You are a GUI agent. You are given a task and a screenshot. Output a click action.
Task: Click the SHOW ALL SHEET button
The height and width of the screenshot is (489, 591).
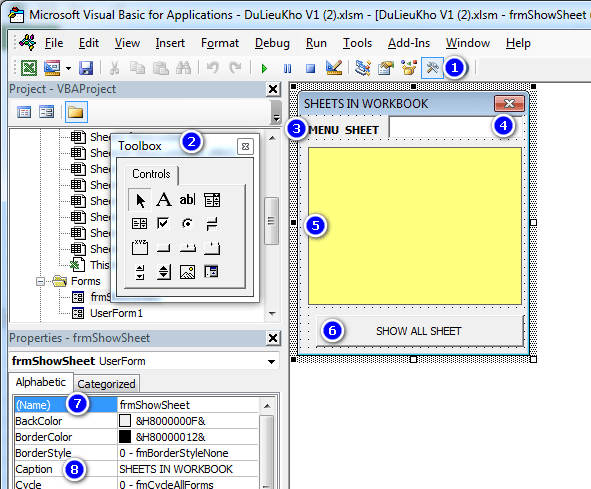tap(420, 331)
